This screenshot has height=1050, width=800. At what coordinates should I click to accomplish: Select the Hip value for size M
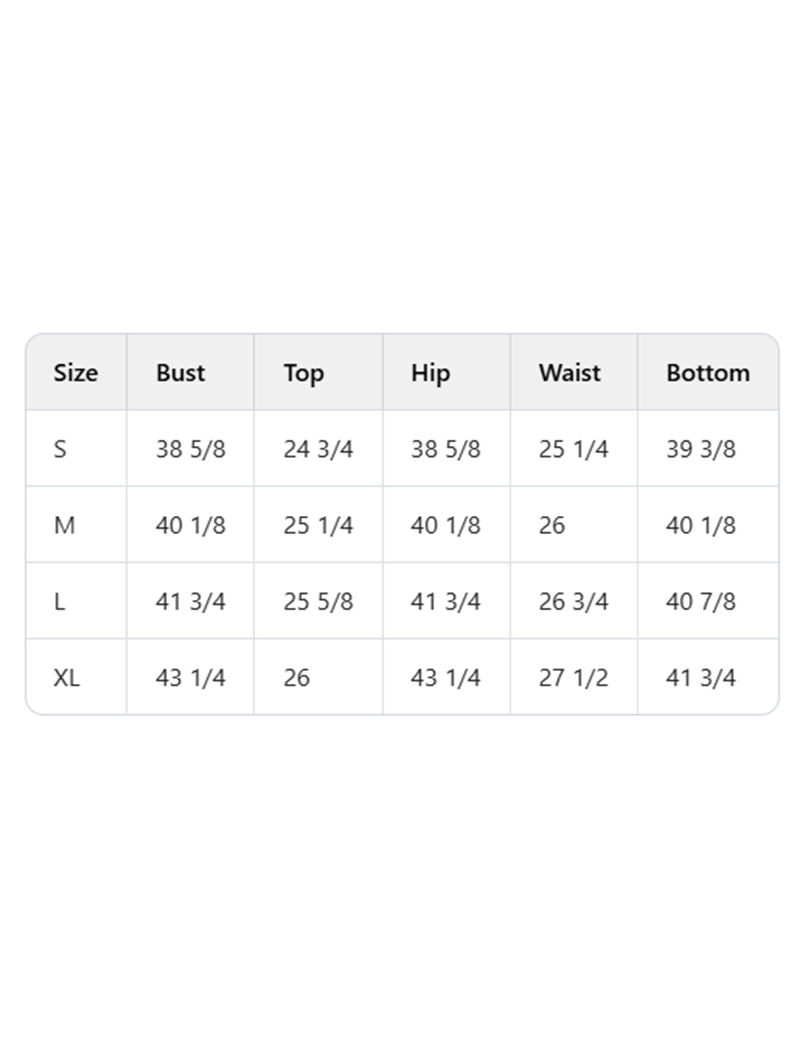[445, 525]
